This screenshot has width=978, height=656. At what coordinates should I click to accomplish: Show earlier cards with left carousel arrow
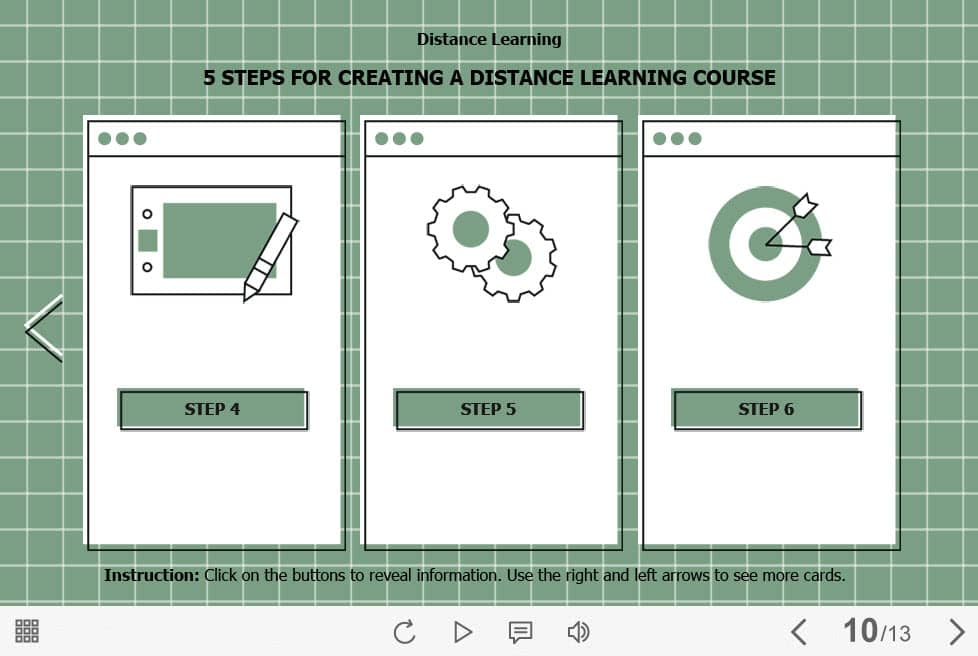(x=44, y=328)
